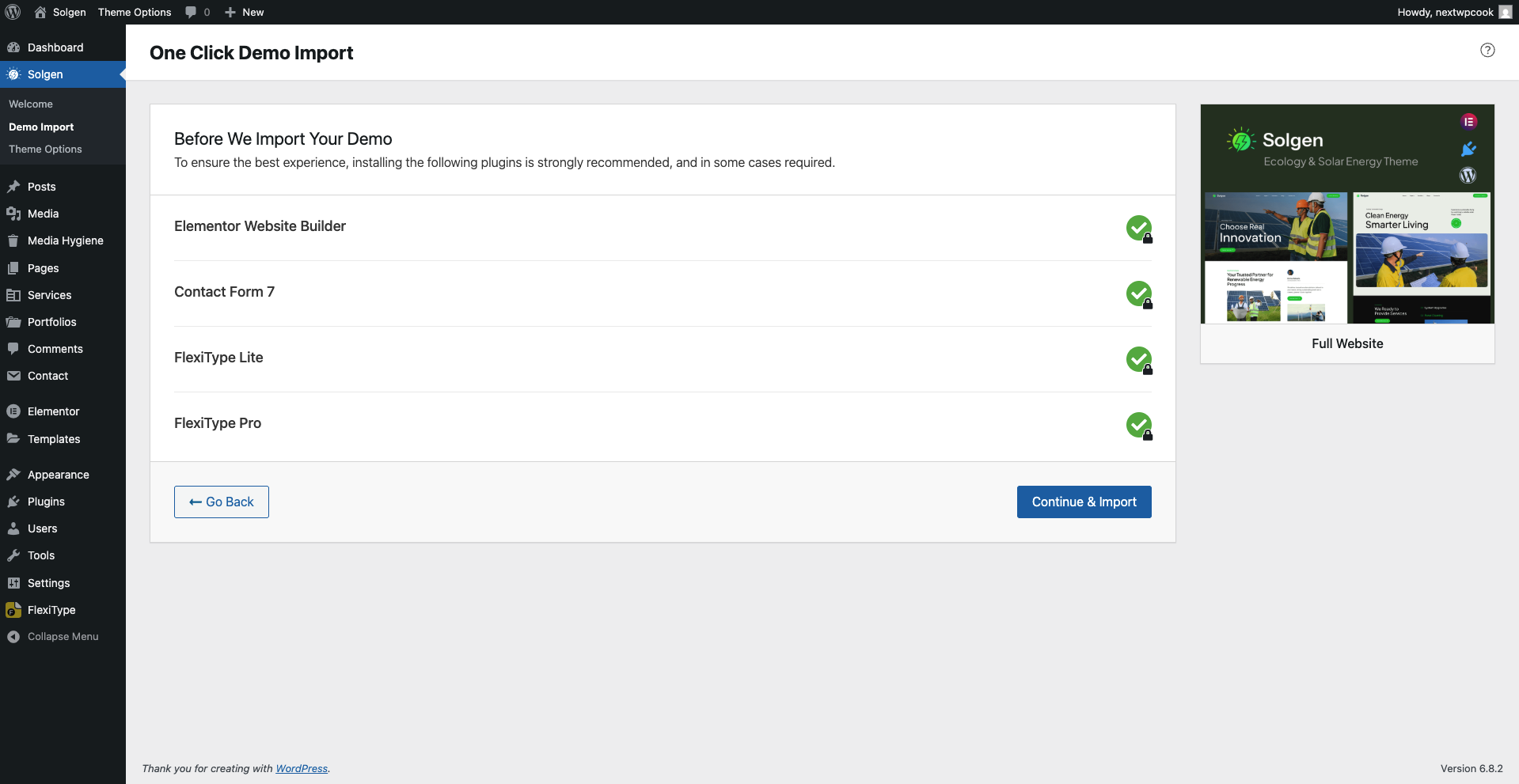Click the Elementor badge on preview image
Screen dimensions: 1519x784
pos(1468,122)
